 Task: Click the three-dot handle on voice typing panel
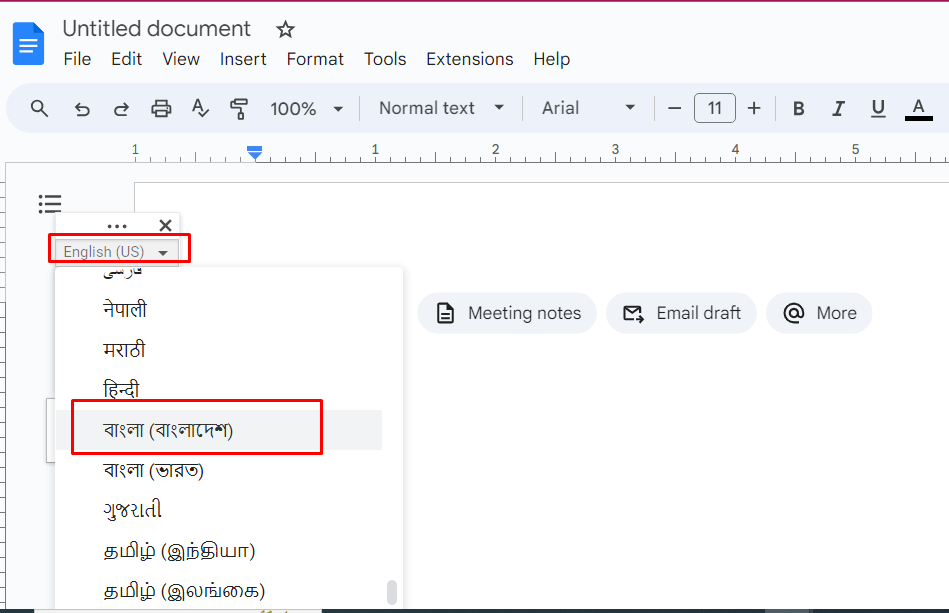(x=117, y=226)
